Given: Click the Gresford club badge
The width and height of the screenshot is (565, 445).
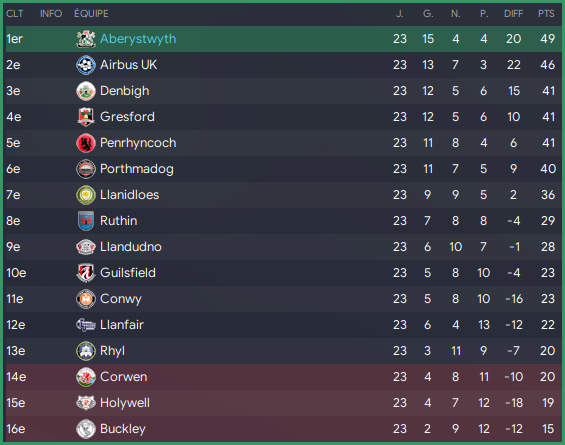Looking at the screenshot, I should [x=86, y=117].
